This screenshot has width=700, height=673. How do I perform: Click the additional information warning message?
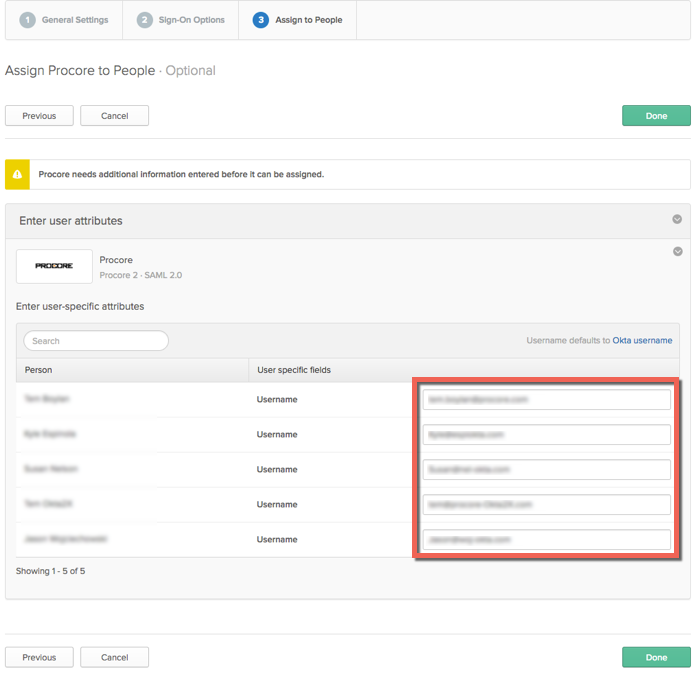[x=181, y=174]
